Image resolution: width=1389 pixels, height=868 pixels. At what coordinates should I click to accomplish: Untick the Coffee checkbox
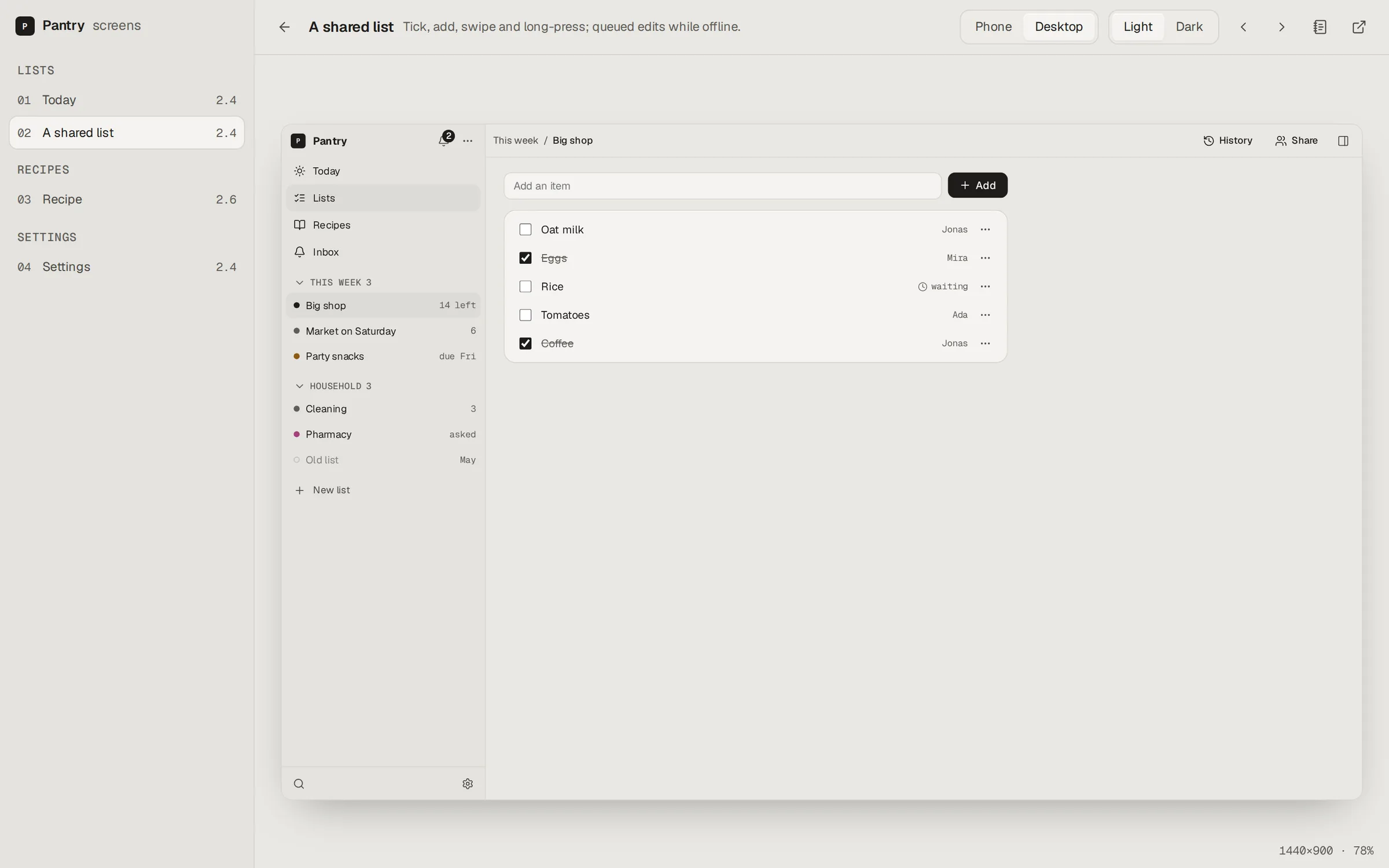coord(525,343)
